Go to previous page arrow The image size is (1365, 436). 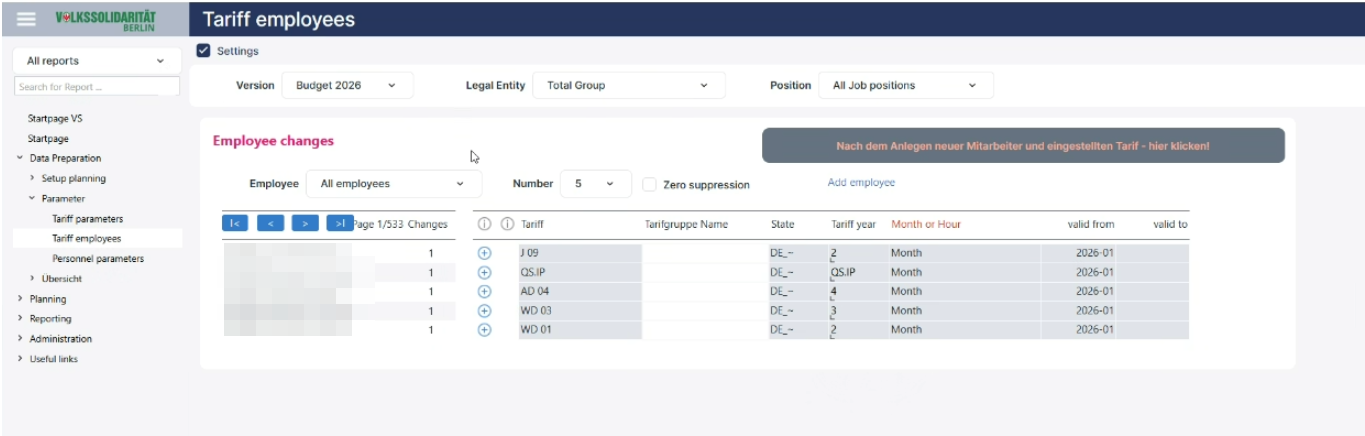270,224
